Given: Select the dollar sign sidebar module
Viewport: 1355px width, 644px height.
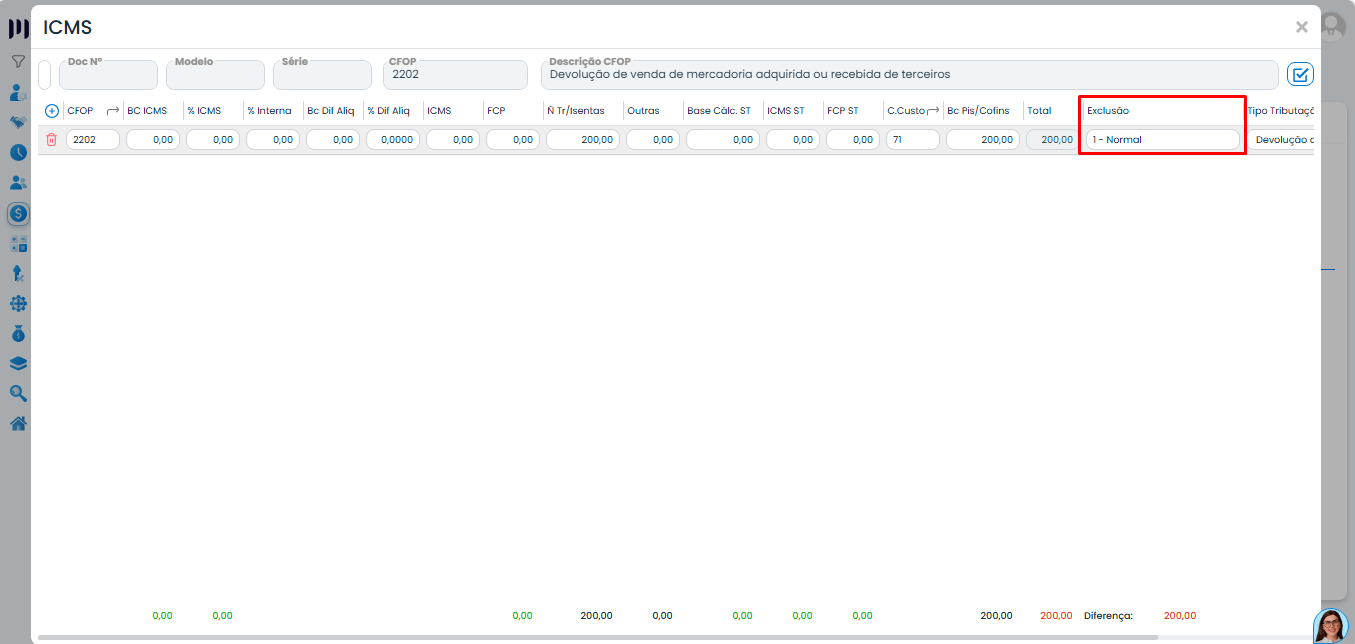Looking at the screenshot, I should point(18,213).
